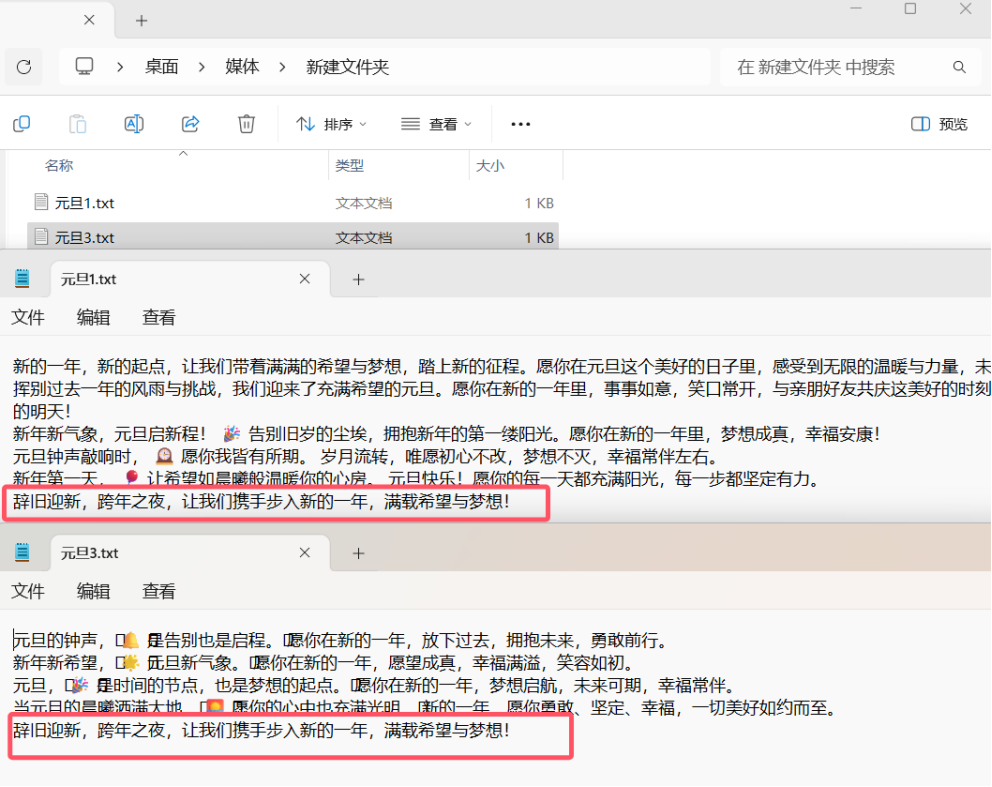The width and height of the screenshot is (992, 787).
Task: Click the rename icon in Explorer toolbar
Action: click(133, 124)
